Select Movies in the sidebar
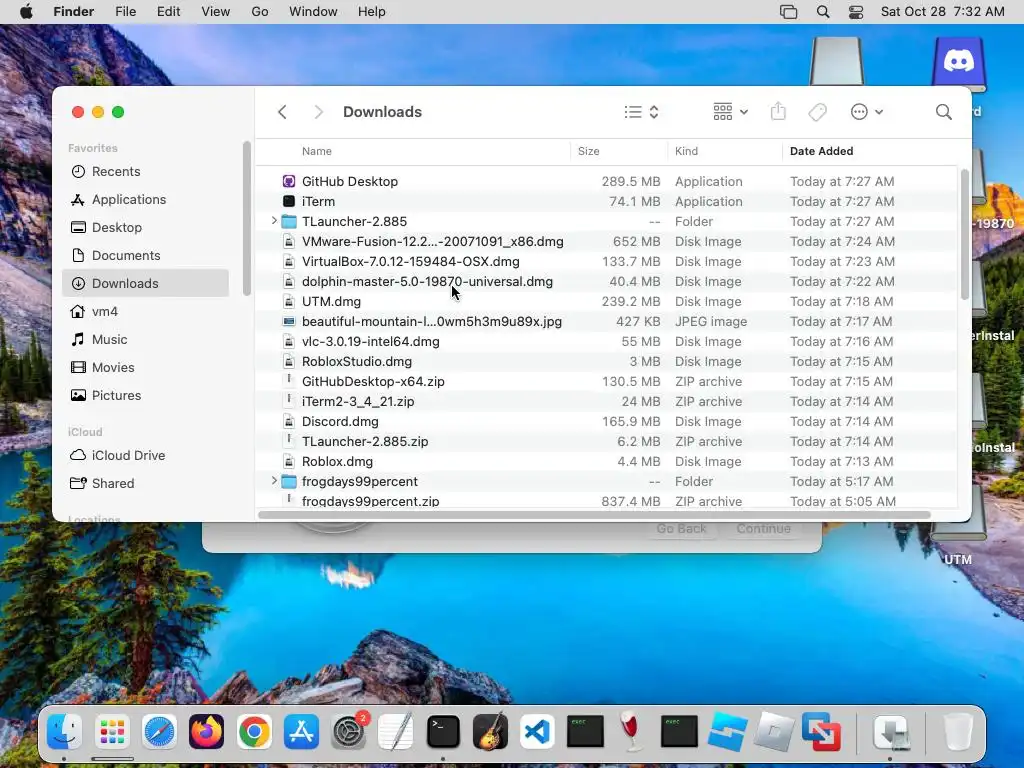Viewport: 1024px width, 768px height. [x=145, y=368]
